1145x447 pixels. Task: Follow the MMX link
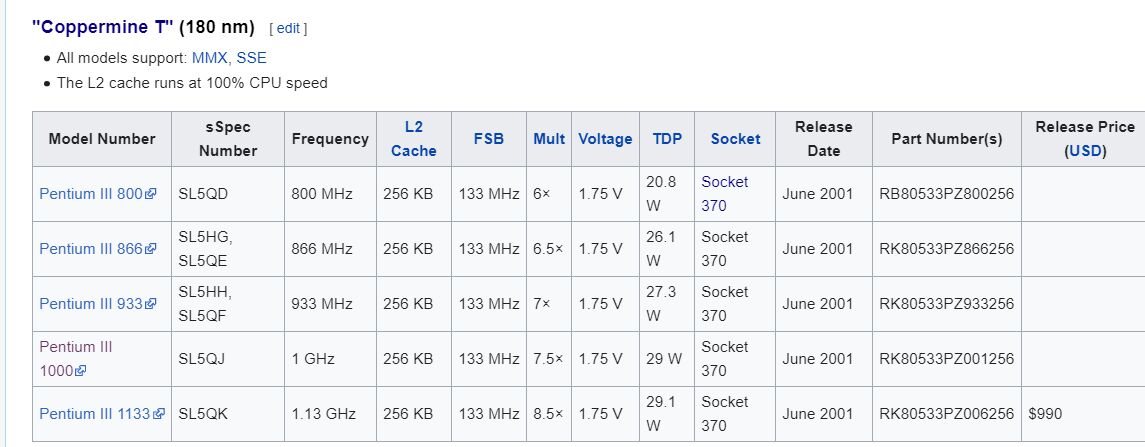[210, 58]
